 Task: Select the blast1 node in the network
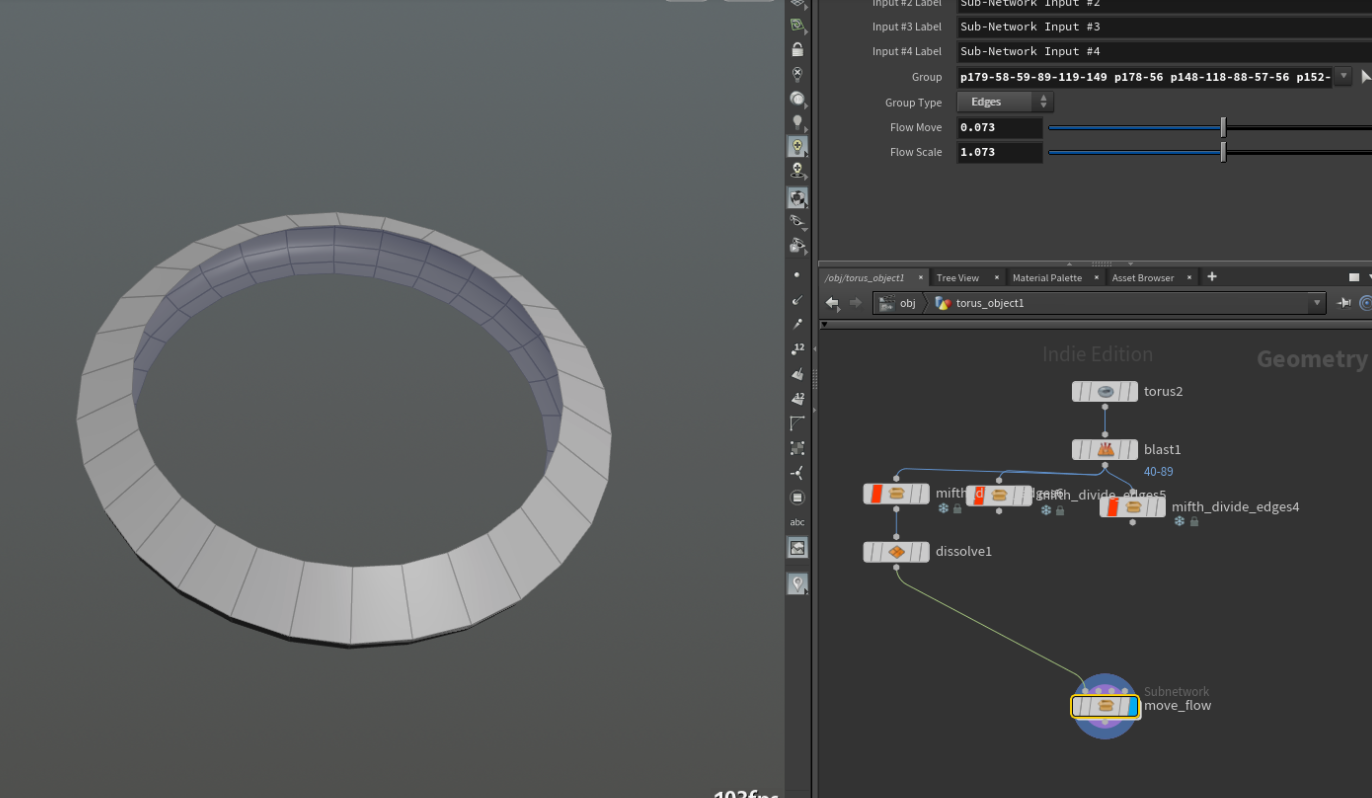point(1104,449)
